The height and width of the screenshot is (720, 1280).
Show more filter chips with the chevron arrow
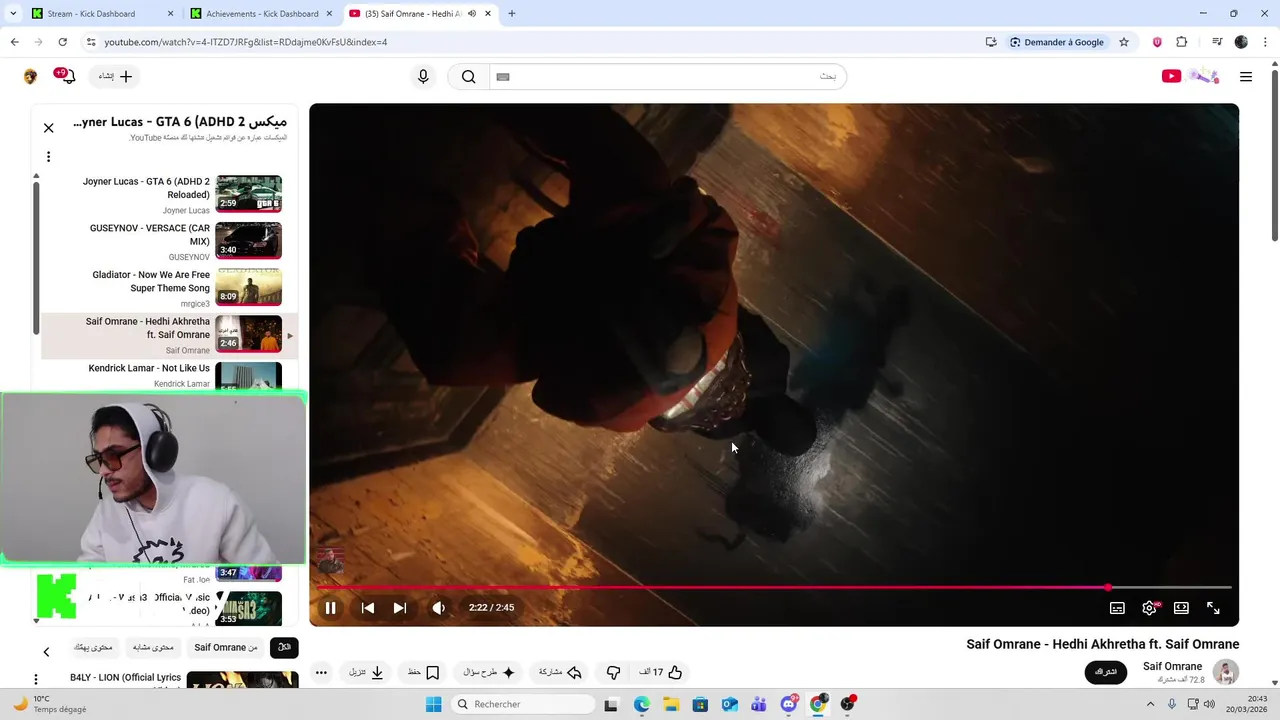point(46,652)
